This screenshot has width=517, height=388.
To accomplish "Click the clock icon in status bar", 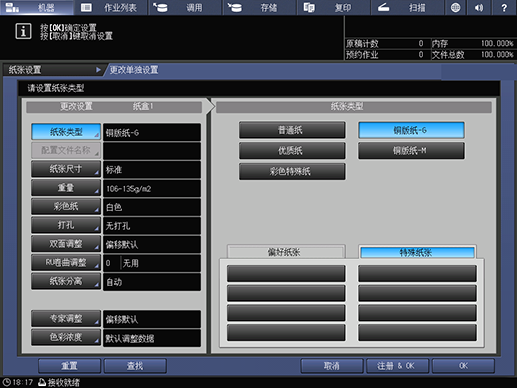I will tap(6, 382).
